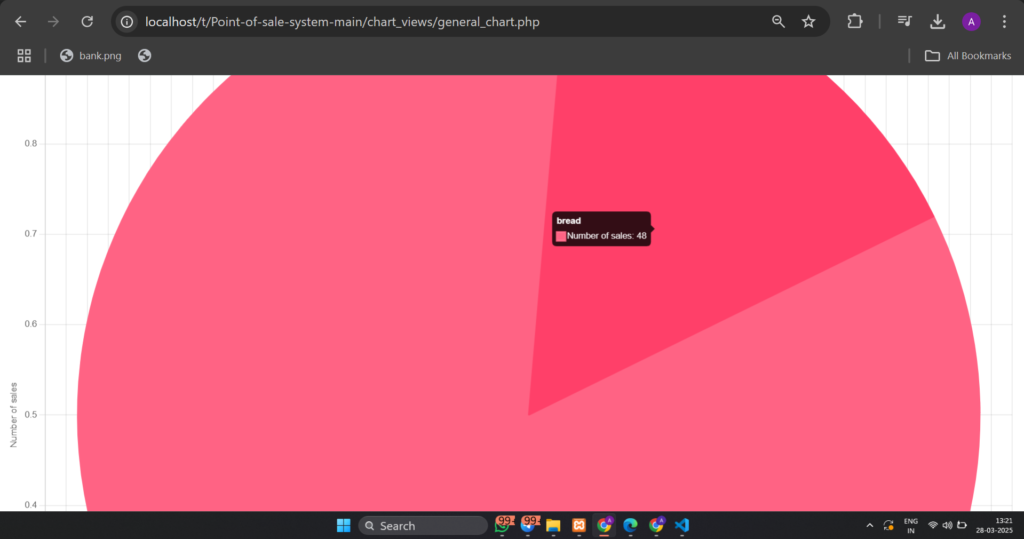Open Visual Studio Code from taskbar
Screen dimensions: 1024x539
[x=682, y=525]
